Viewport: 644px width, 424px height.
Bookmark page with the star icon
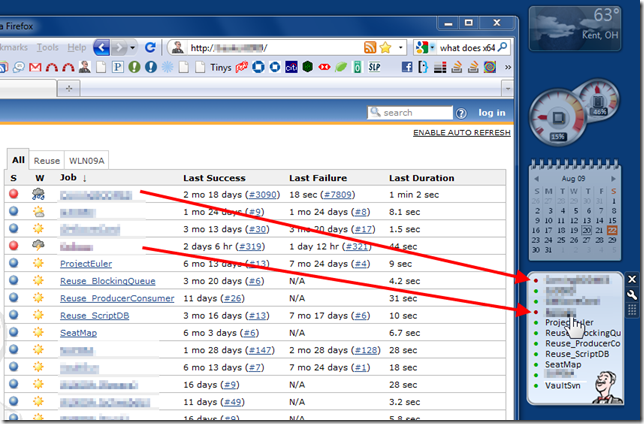click(x=386, y=48)
